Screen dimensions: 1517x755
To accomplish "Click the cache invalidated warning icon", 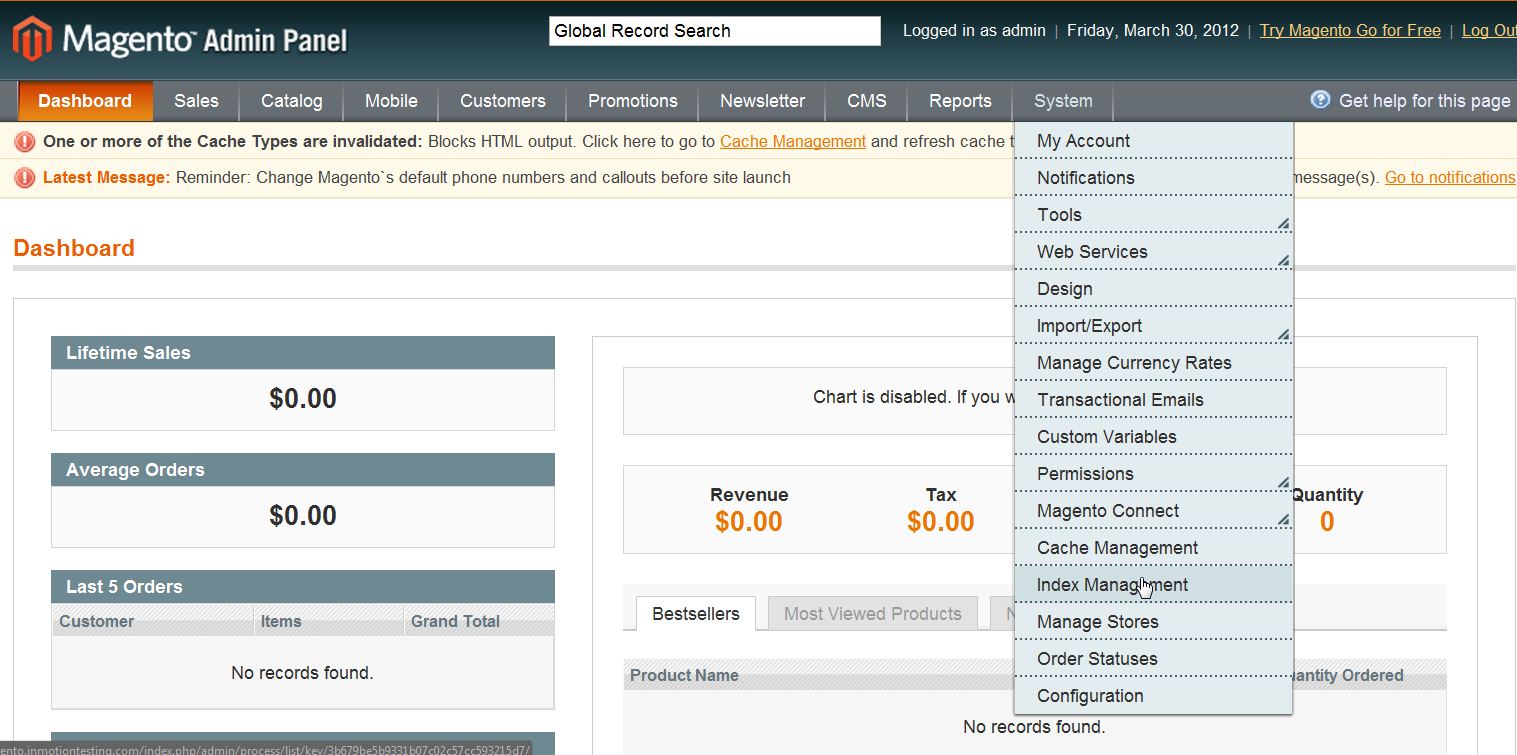I will 25,142.
